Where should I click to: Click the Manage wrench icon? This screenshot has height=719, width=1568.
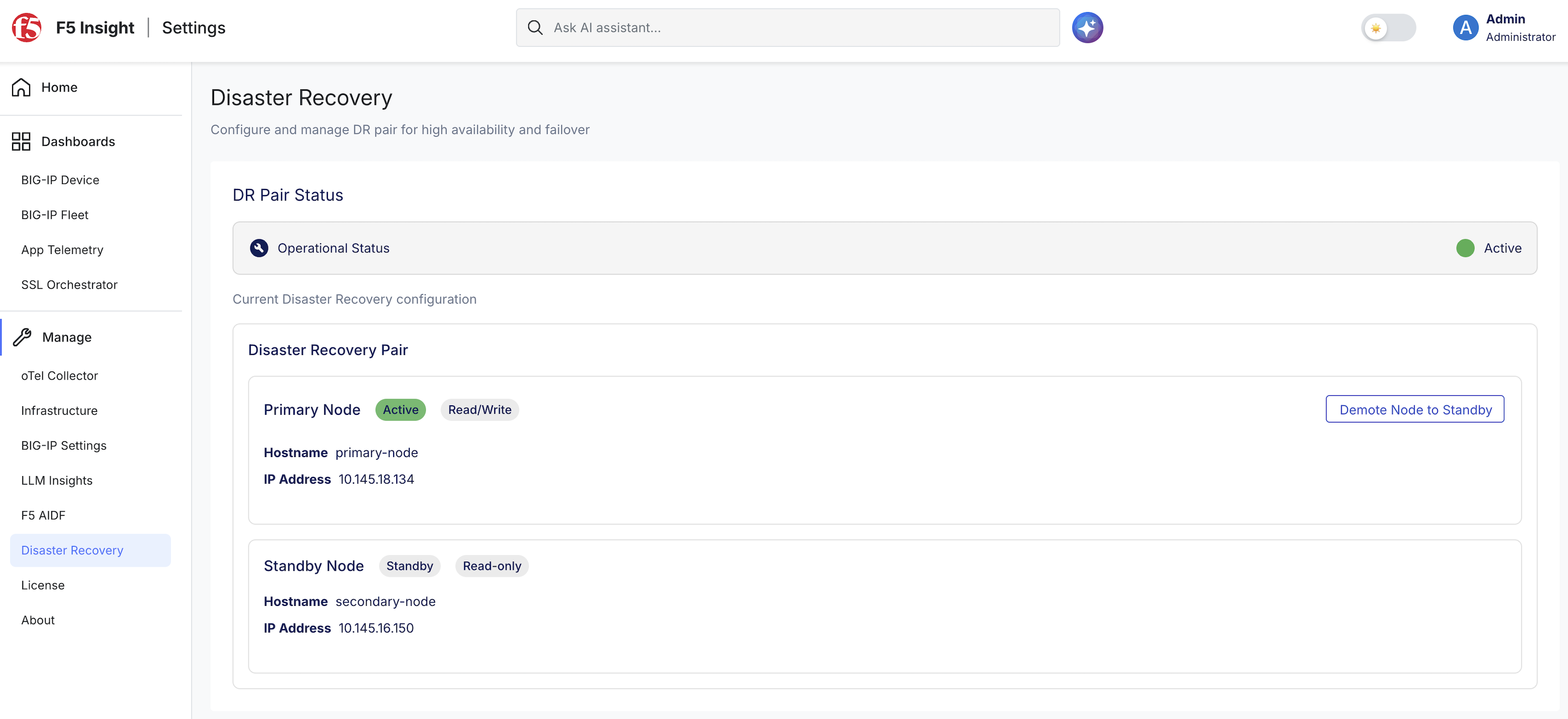point(22,337)
